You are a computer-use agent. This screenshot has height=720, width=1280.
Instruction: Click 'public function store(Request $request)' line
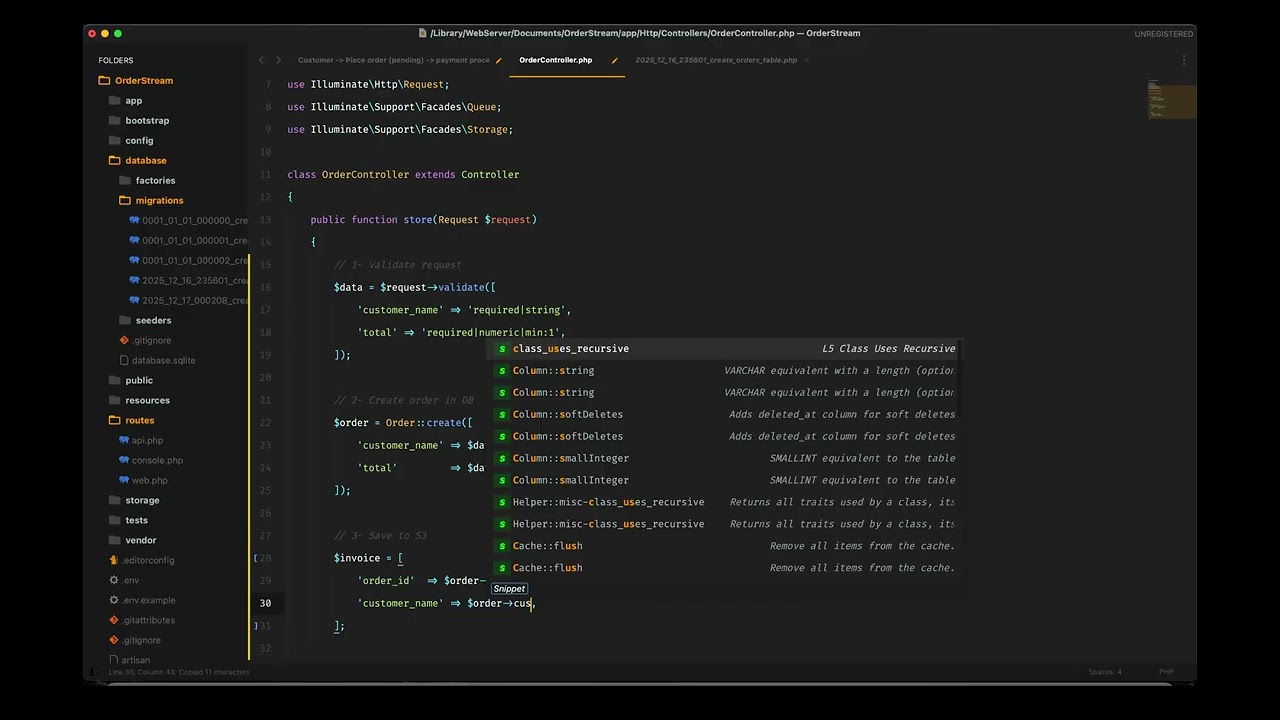click(x=424, y=220)
